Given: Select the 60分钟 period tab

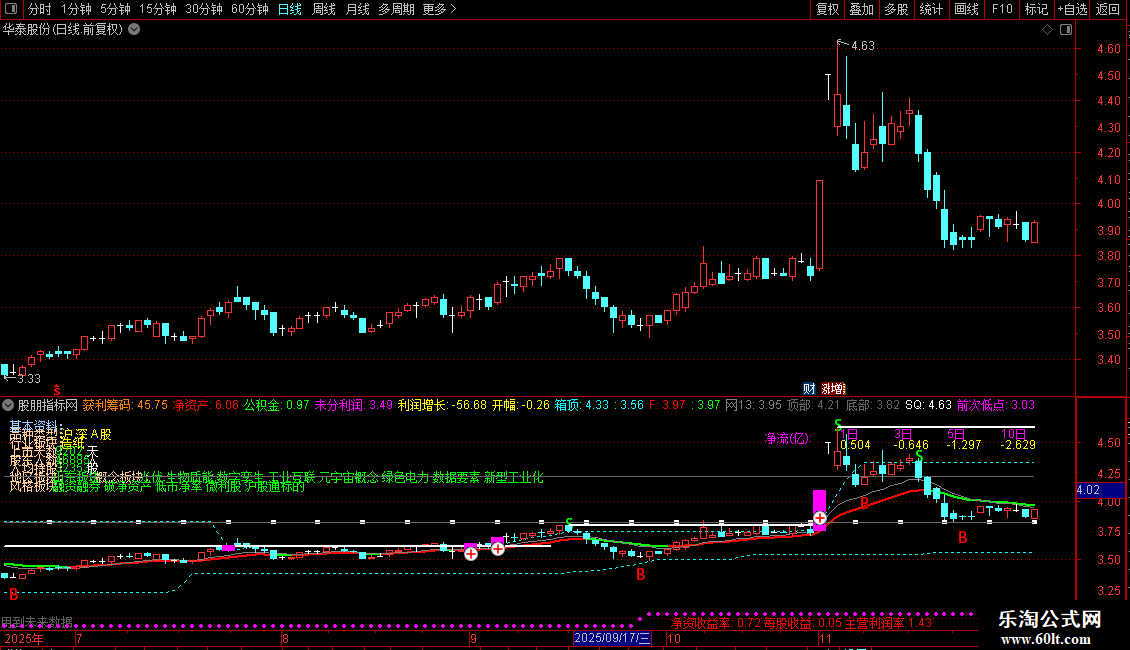Looking at the screenshot, I should pyautogui.click(x=249, y=9).
